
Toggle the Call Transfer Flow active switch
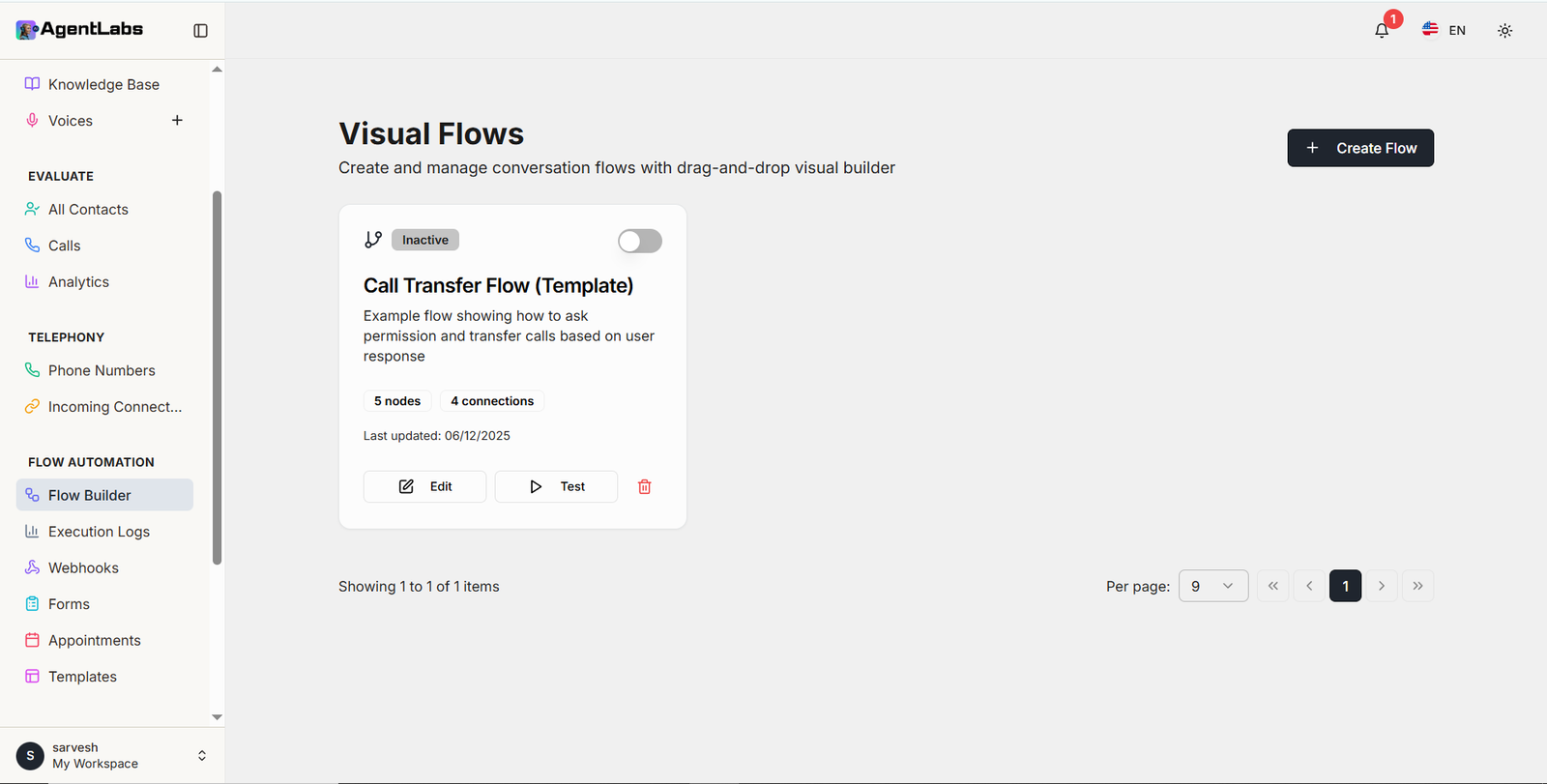point(639,241)
